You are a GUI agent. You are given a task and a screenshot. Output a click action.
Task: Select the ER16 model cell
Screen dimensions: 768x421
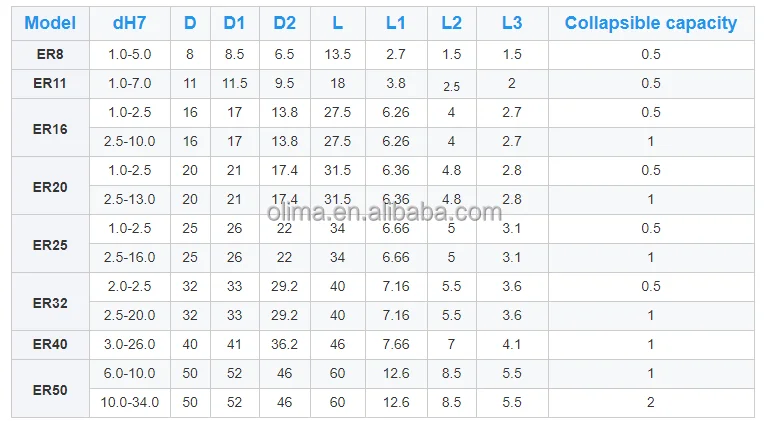point(49,127)
